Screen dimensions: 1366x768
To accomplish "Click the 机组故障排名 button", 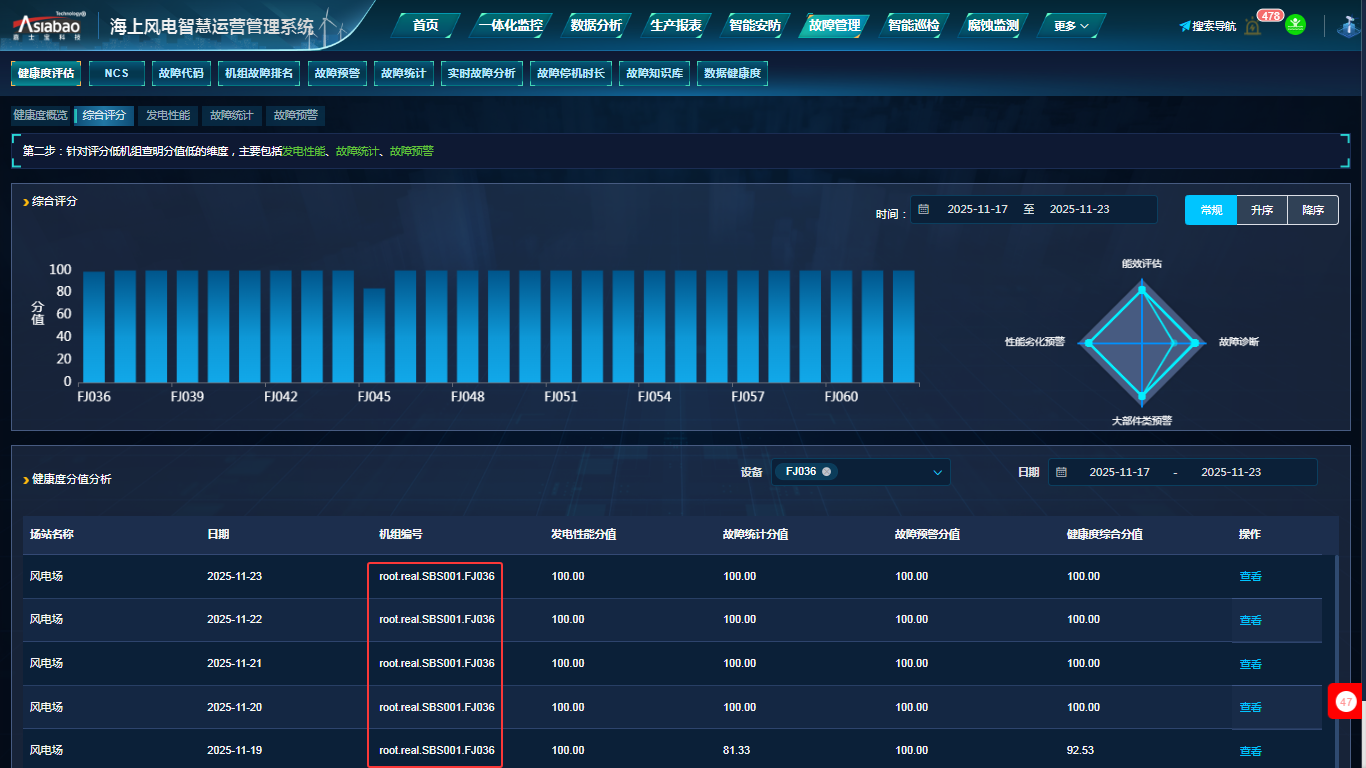I will coord(258,73).
